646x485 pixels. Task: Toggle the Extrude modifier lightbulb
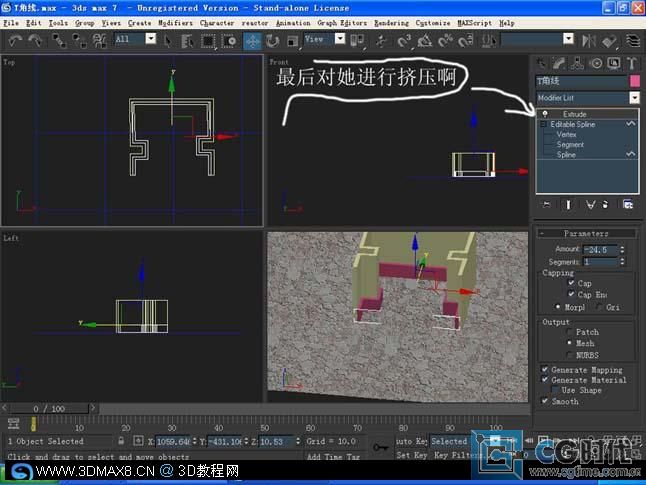(x=545, y=114)
